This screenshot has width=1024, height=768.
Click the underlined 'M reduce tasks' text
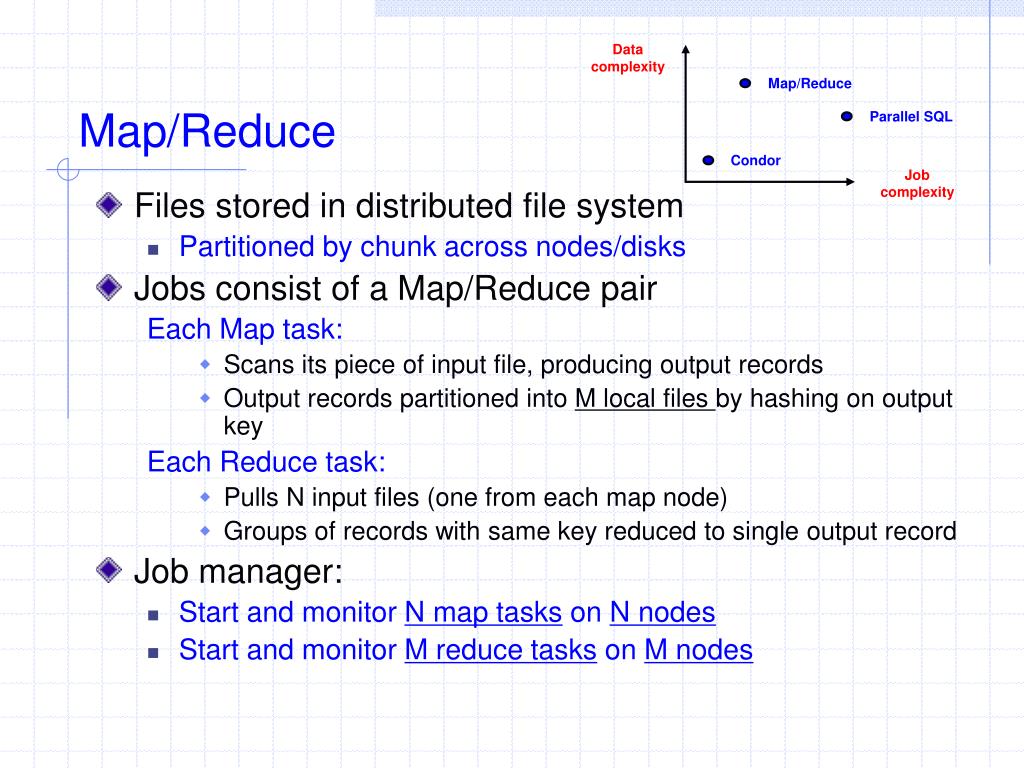tap(501, 650)
